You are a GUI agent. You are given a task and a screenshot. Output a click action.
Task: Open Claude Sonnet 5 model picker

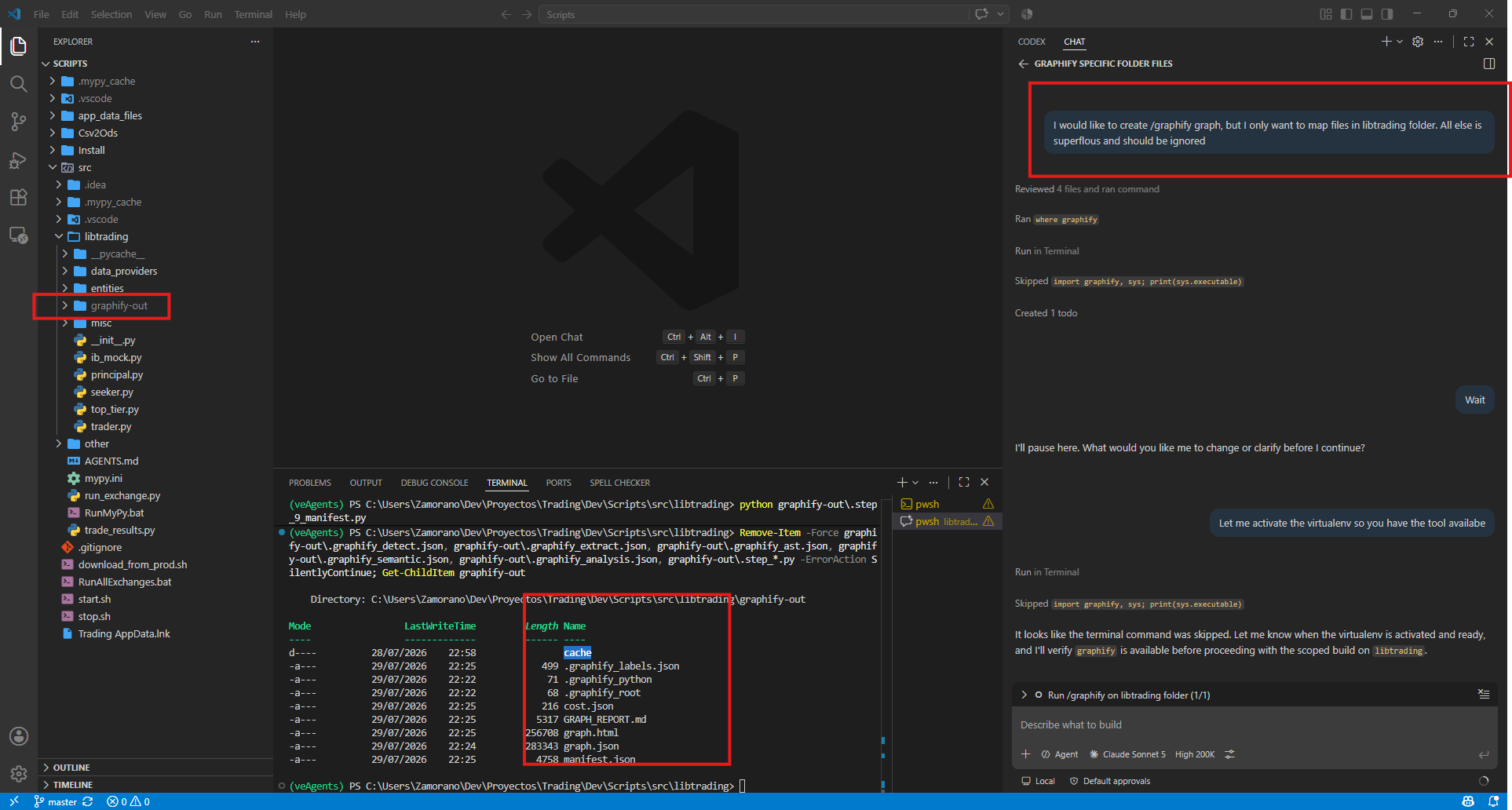click(1127, 754)
